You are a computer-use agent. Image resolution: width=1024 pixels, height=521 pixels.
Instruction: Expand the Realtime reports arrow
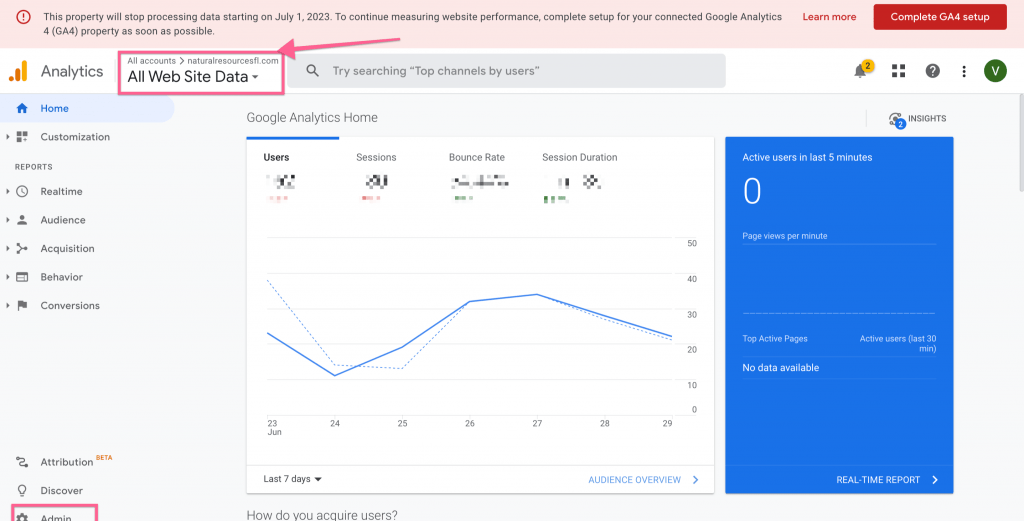7,191
